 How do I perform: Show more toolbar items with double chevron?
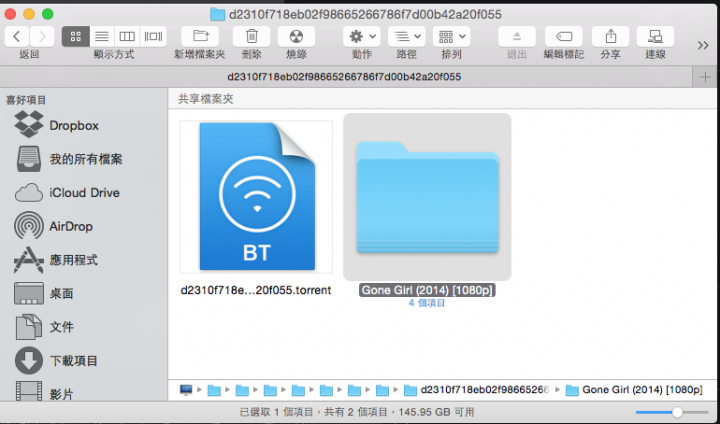coord(703,45)
